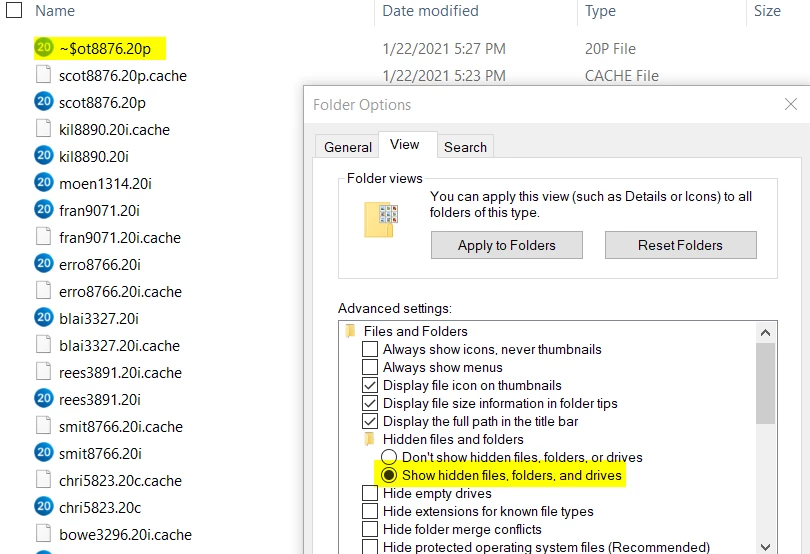This screenshot has height=554, width=810.
Task: Select the chri5823.20c file icon
Action: click(44, 506)
